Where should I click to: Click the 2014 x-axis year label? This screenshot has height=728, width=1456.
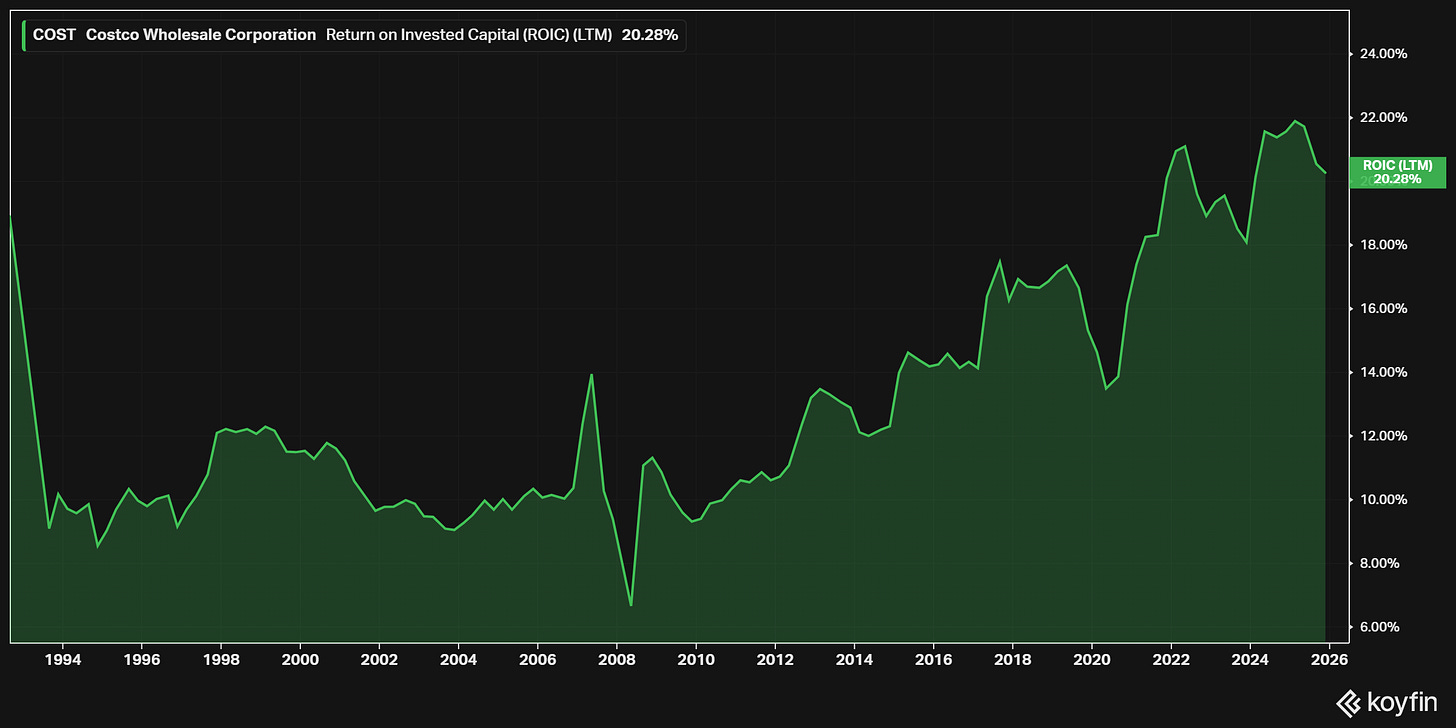(x=853, y=660)
